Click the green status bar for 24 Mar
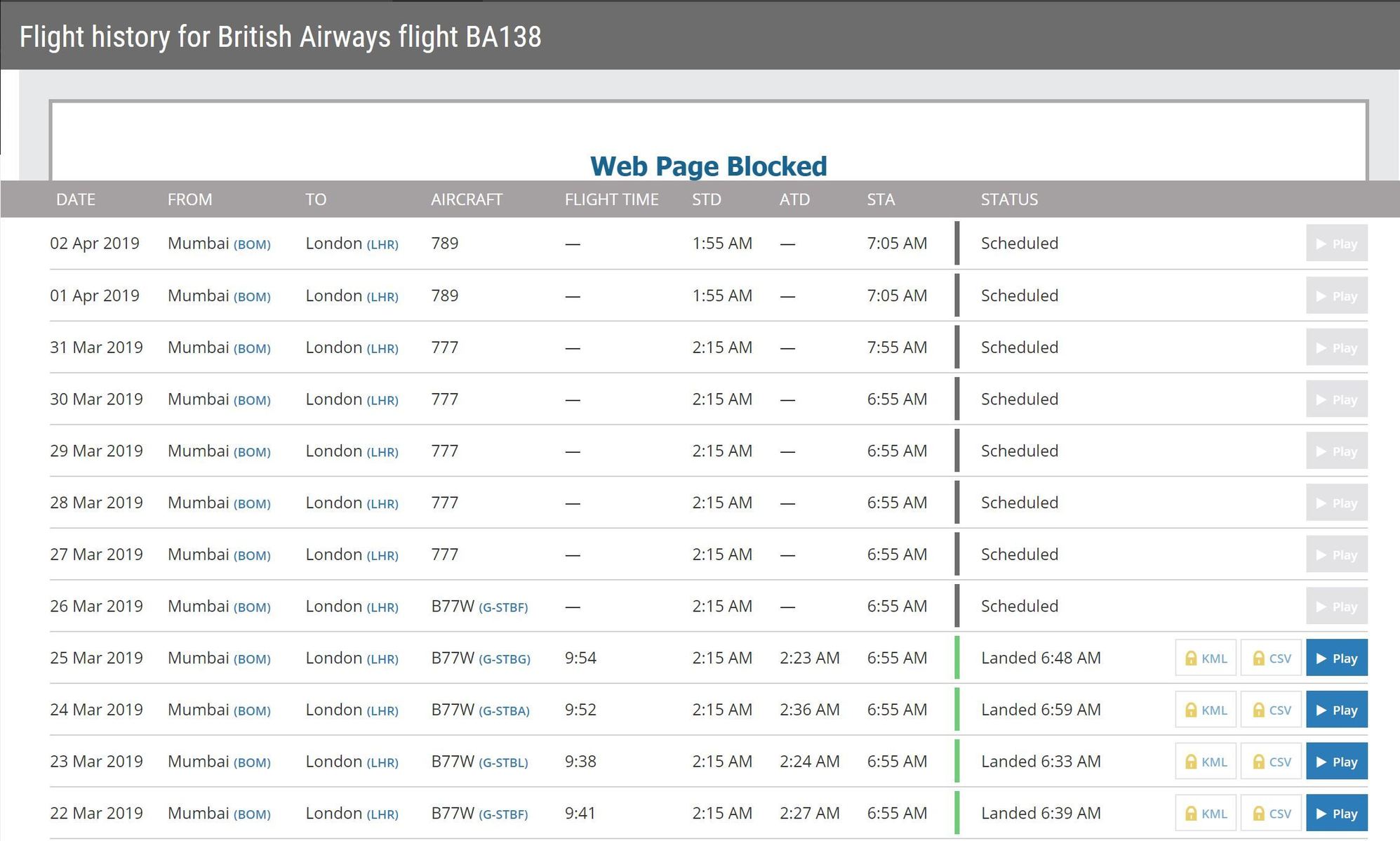 [x=956, y=709]
